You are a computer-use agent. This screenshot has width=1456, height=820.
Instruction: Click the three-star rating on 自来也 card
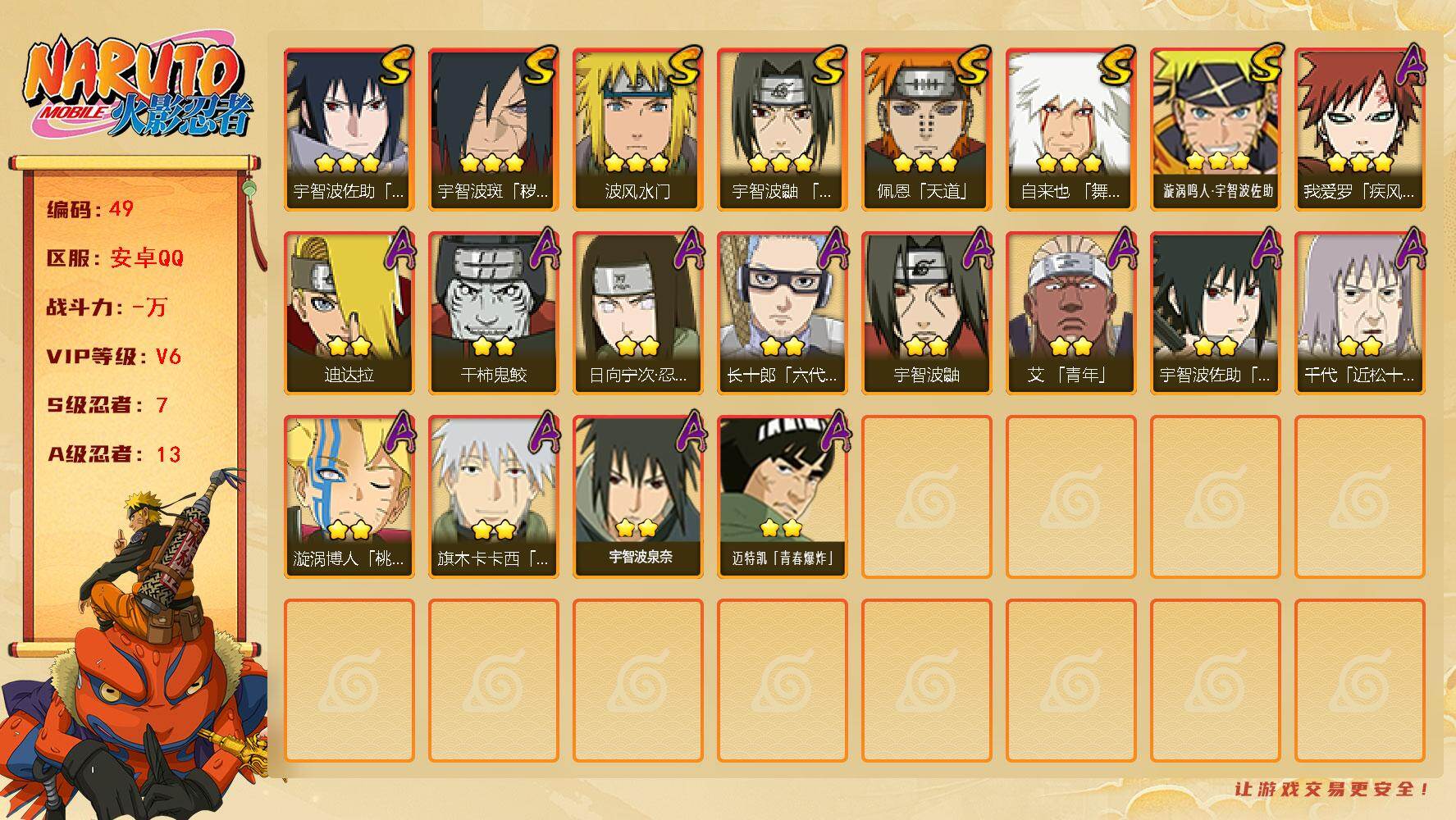pos(1070,162)
